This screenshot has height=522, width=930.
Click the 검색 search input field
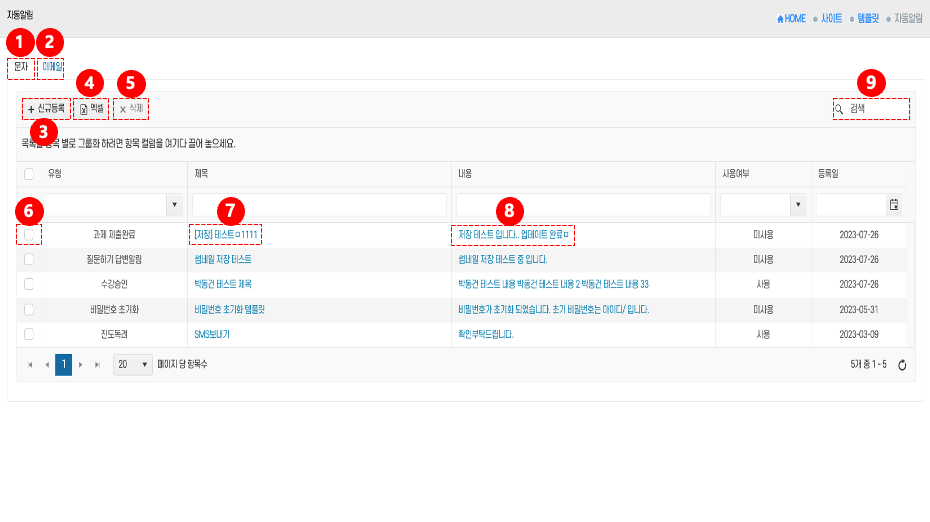876,108
